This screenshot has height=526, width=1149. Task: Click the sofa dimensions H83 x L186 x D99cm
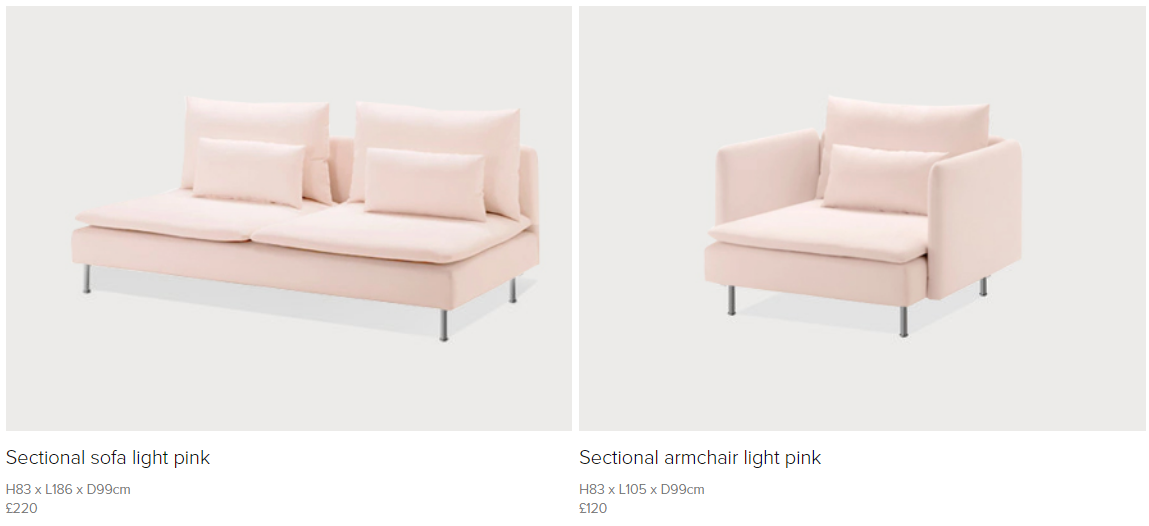[68, 489]
